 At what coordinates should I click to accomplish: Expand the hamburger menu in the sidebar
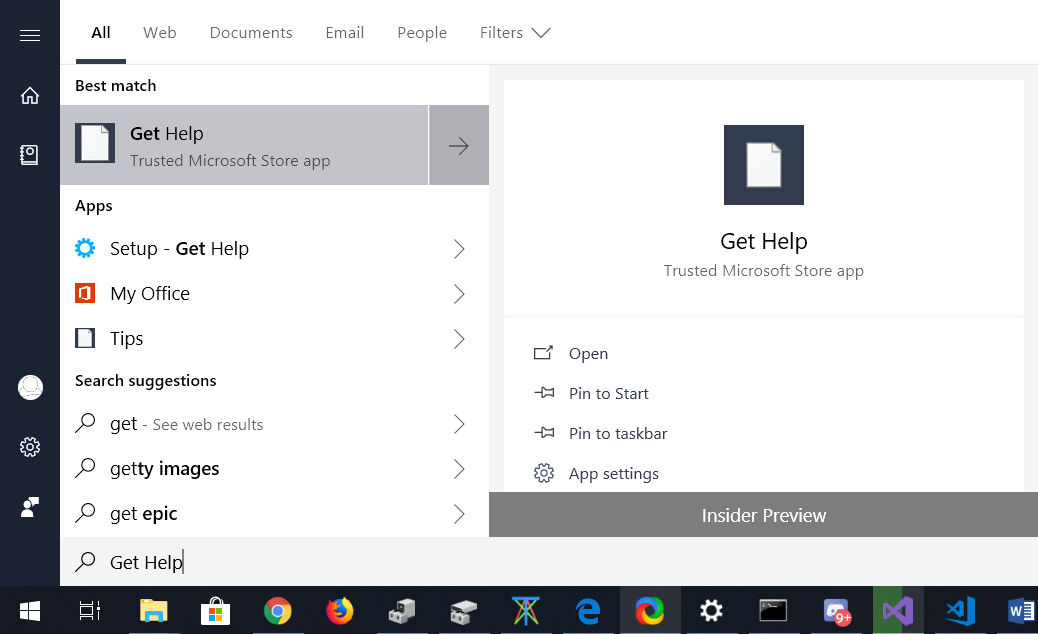tap(29, 34)
